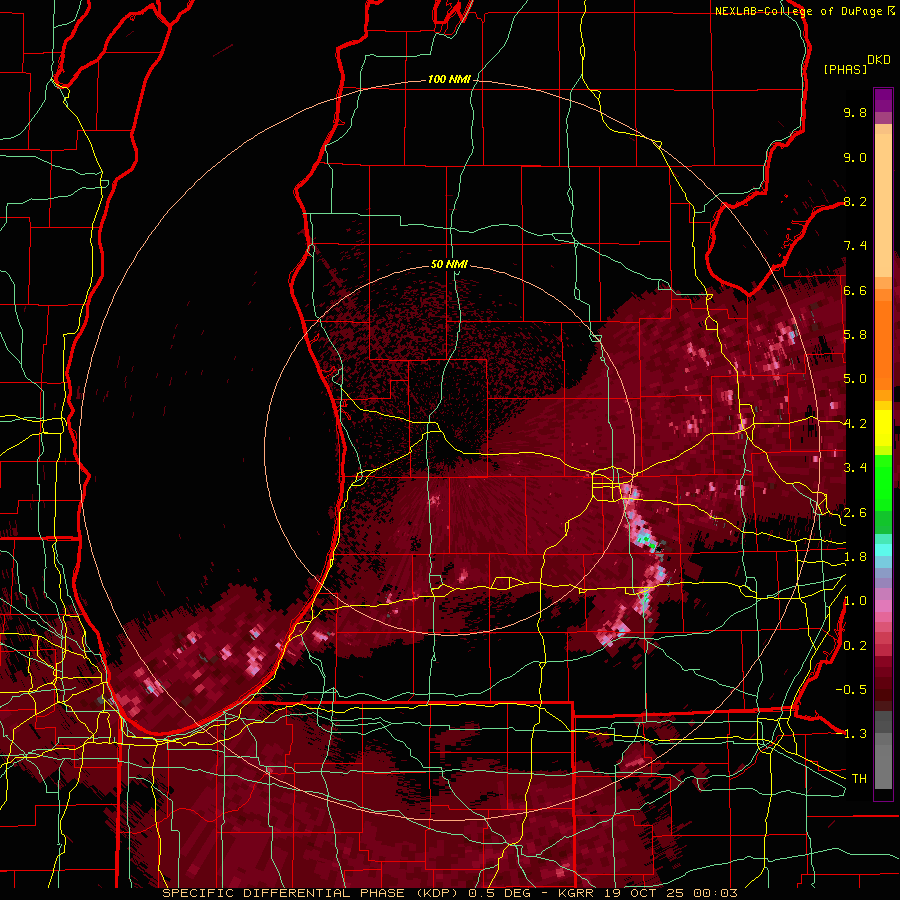This screenshot has width=900, height=900.
Task: Click the 8.2 scale value
Action: coord(855,201)
